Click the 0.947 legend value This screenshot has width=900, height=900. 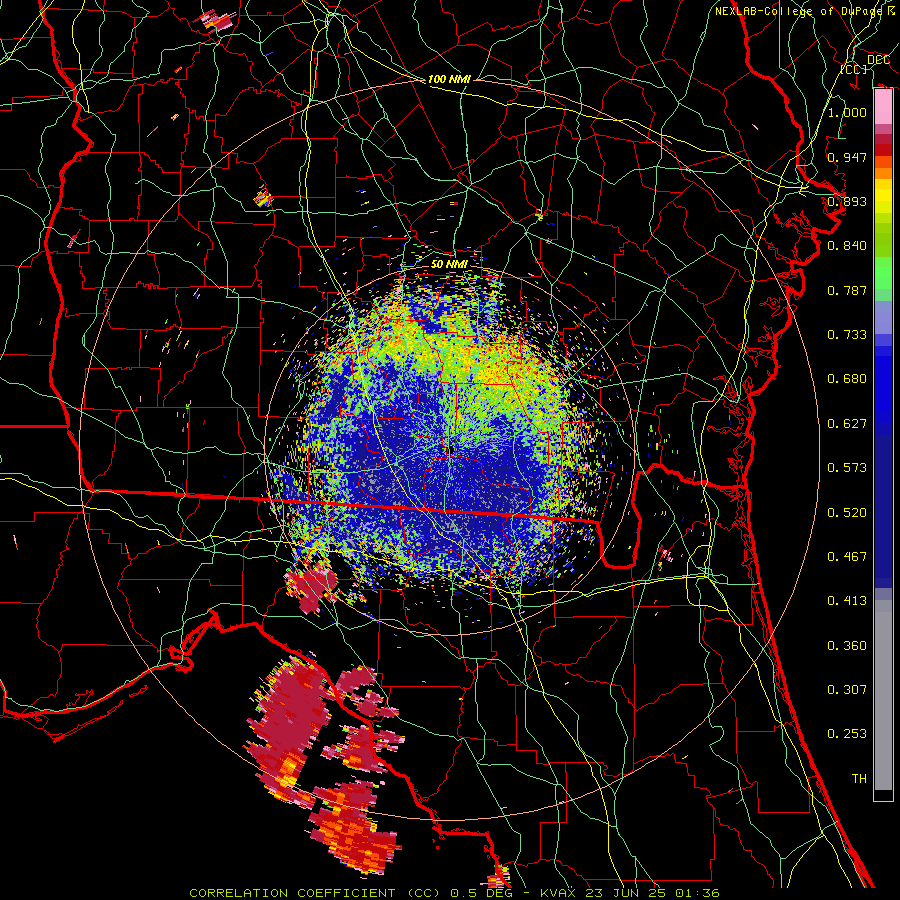(847, 157)
